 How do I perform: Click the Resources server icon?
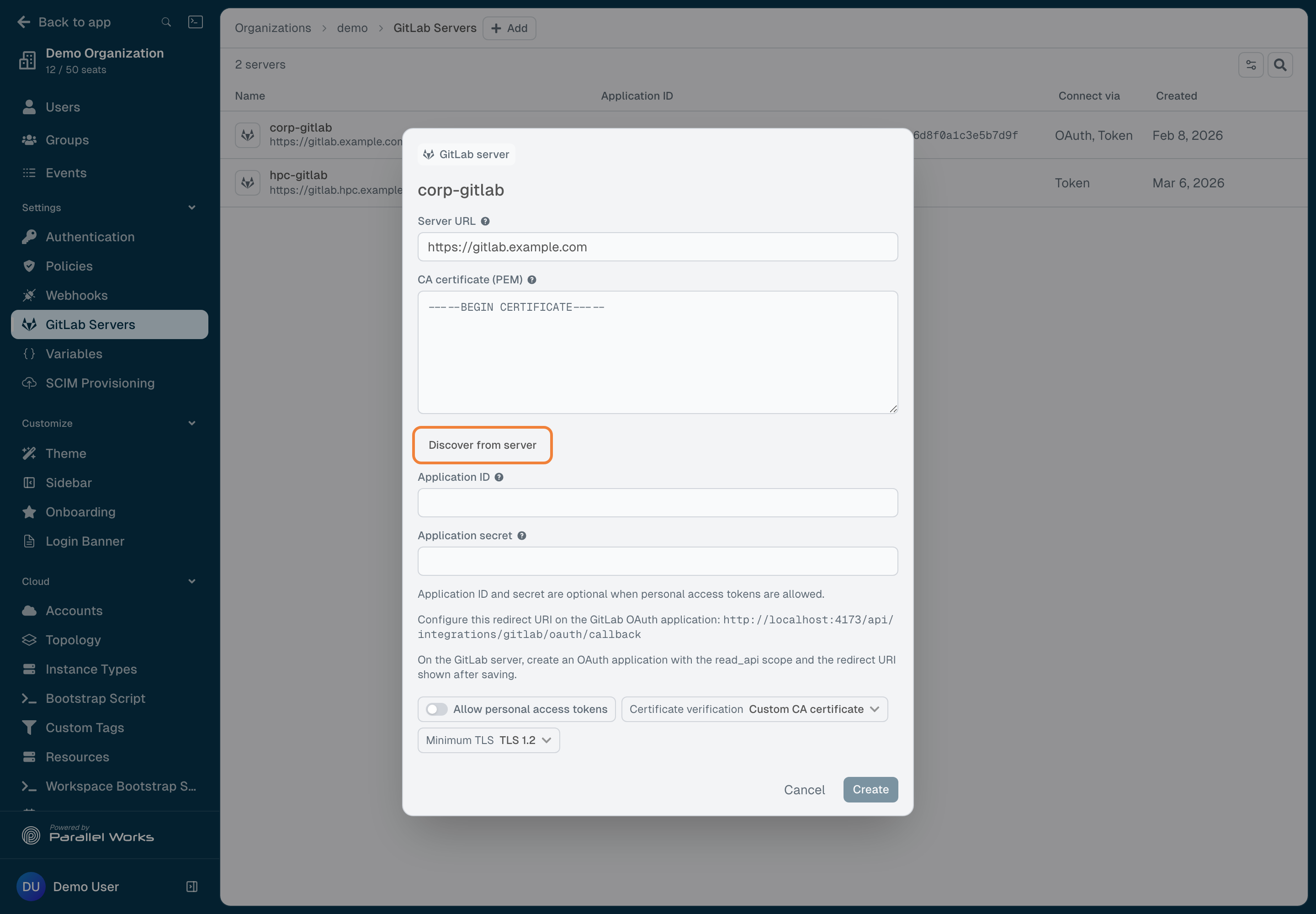point(29,756)
